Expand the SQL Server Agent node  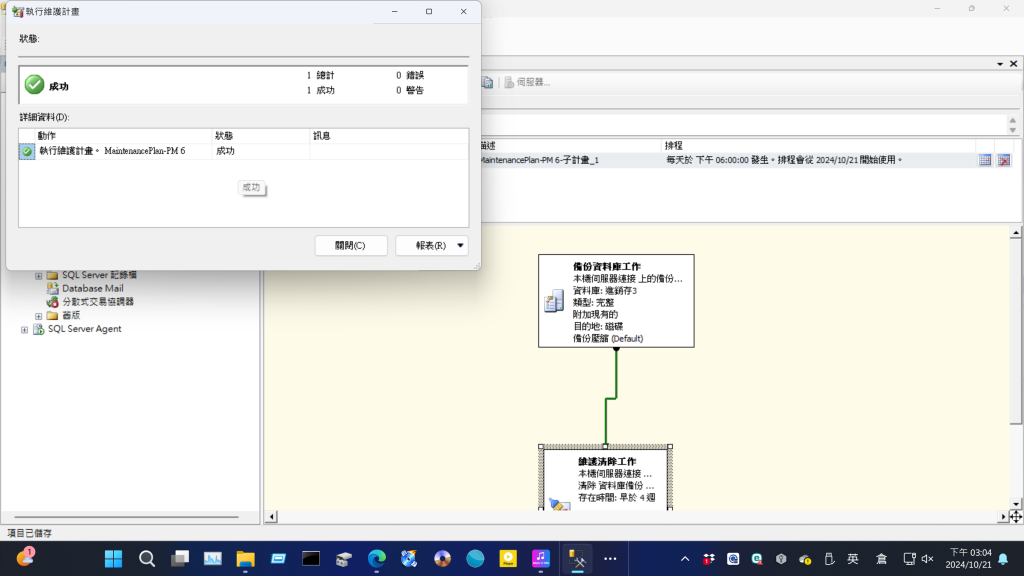coord(24,329)
